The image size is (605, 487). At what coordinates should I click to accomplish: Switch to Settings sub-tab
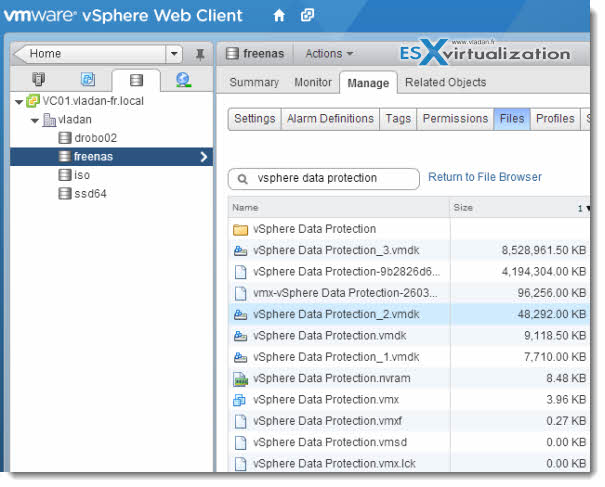click(255, 119)
